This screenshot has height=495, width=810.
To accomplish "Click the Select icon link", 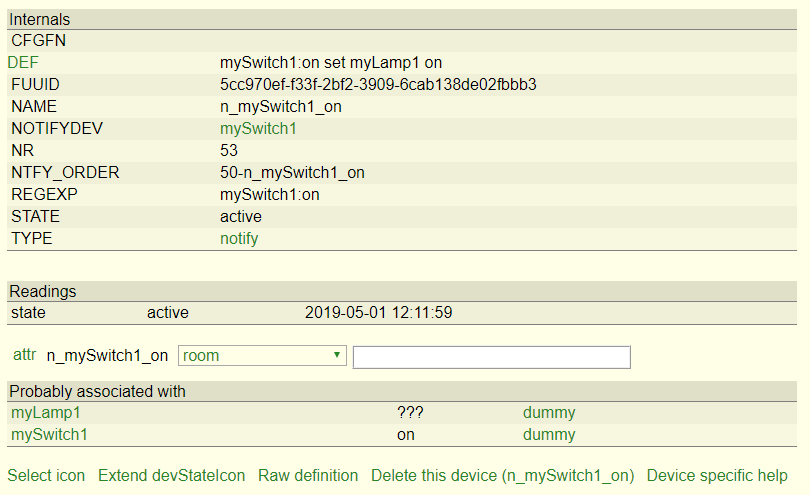I will point(46,475).
